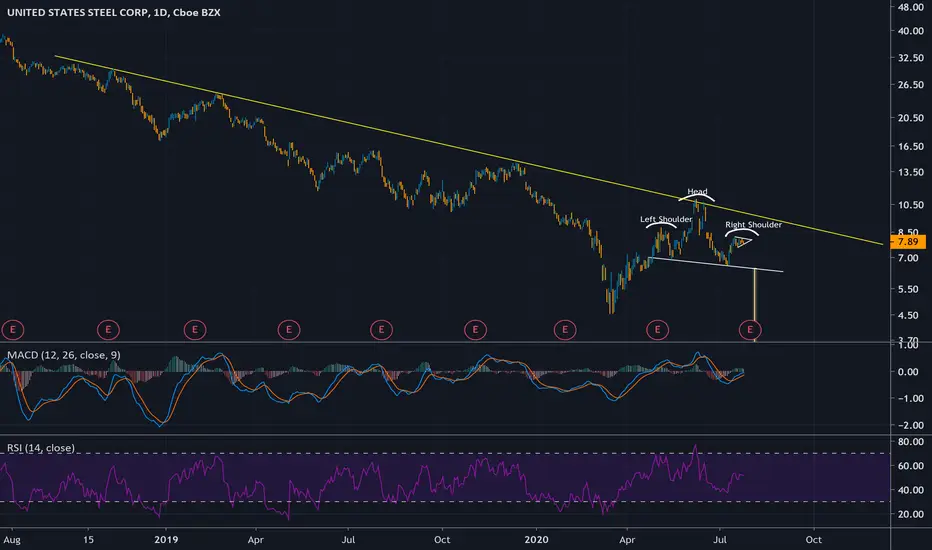Click the 2020 label on time axis
The image size is (932, 550).
(x=536, y=540)
